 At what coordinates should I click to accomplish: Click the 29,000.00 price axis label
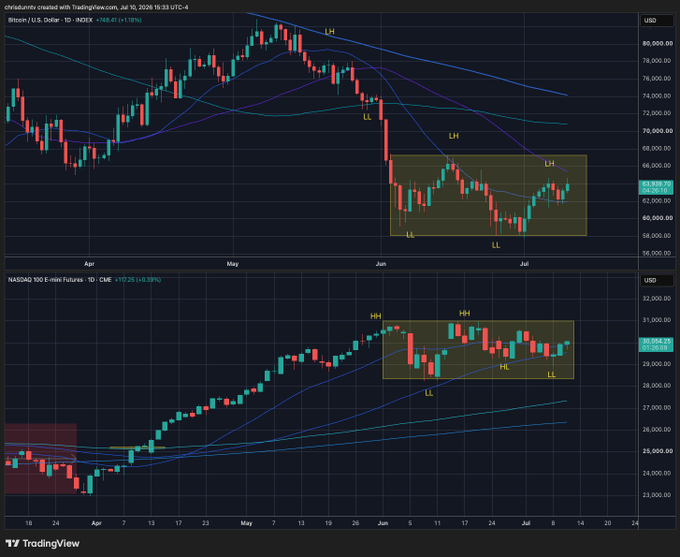(657, 364)
